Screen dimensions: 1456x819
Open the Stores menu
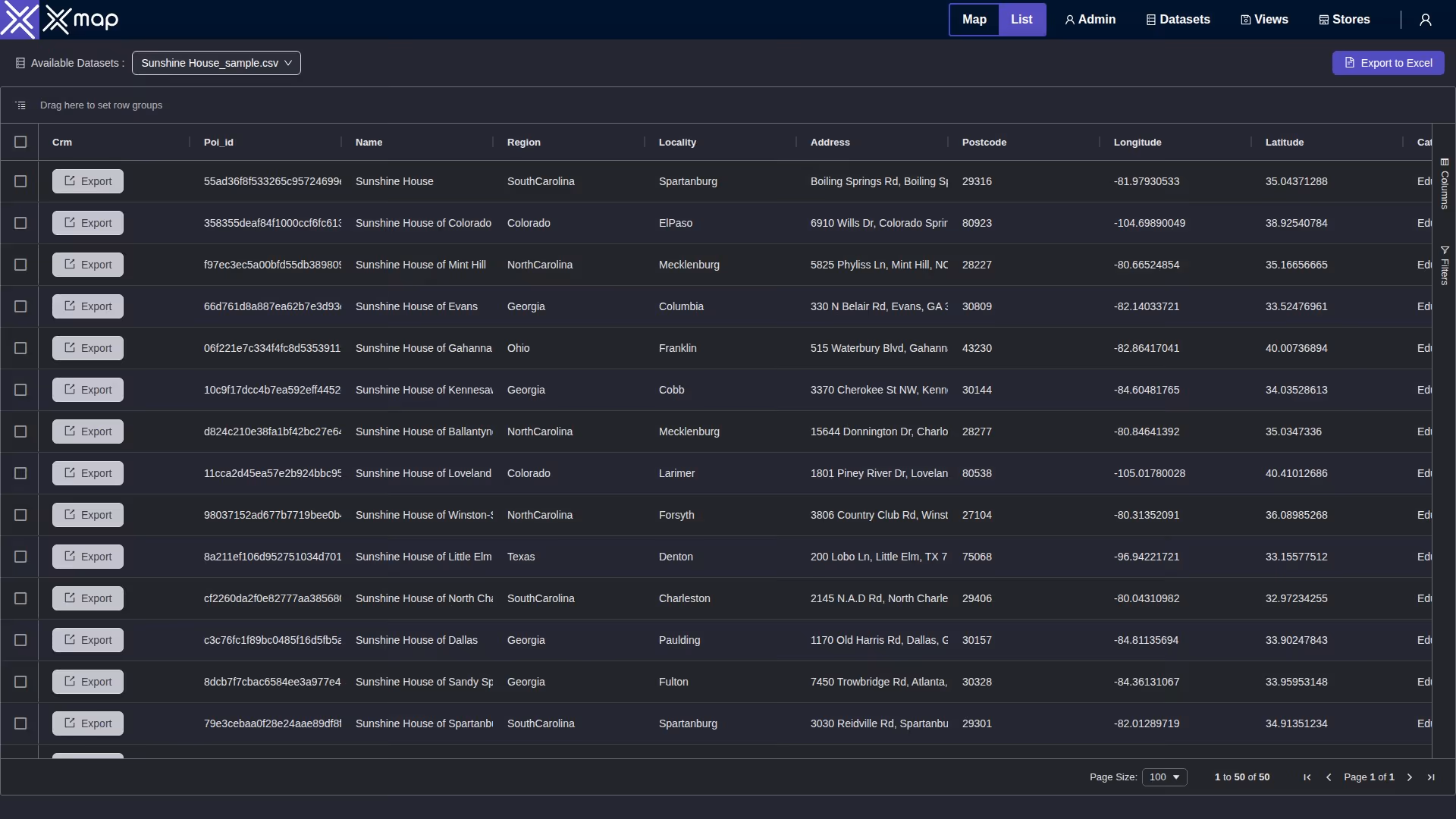(1345, 20)
